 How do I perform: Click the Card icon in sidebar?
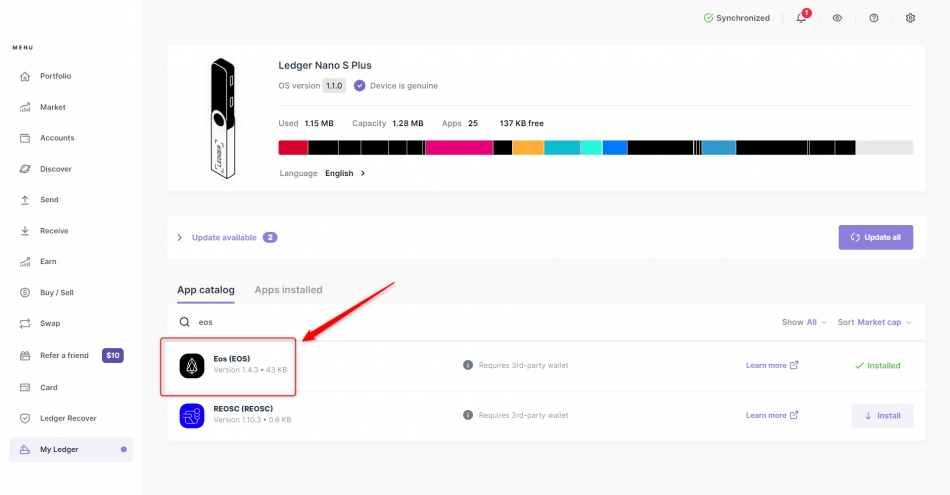pyautogui.click(x=25, y=388)
